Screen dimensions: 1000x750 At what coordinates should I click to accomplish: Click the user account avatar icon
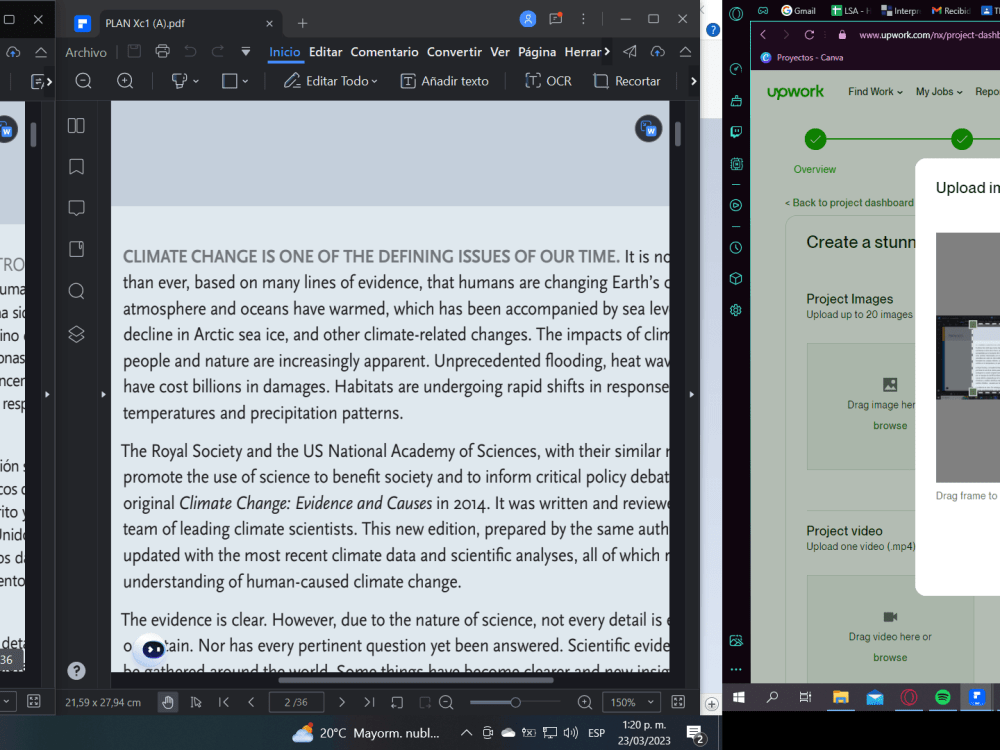(527, 19)
